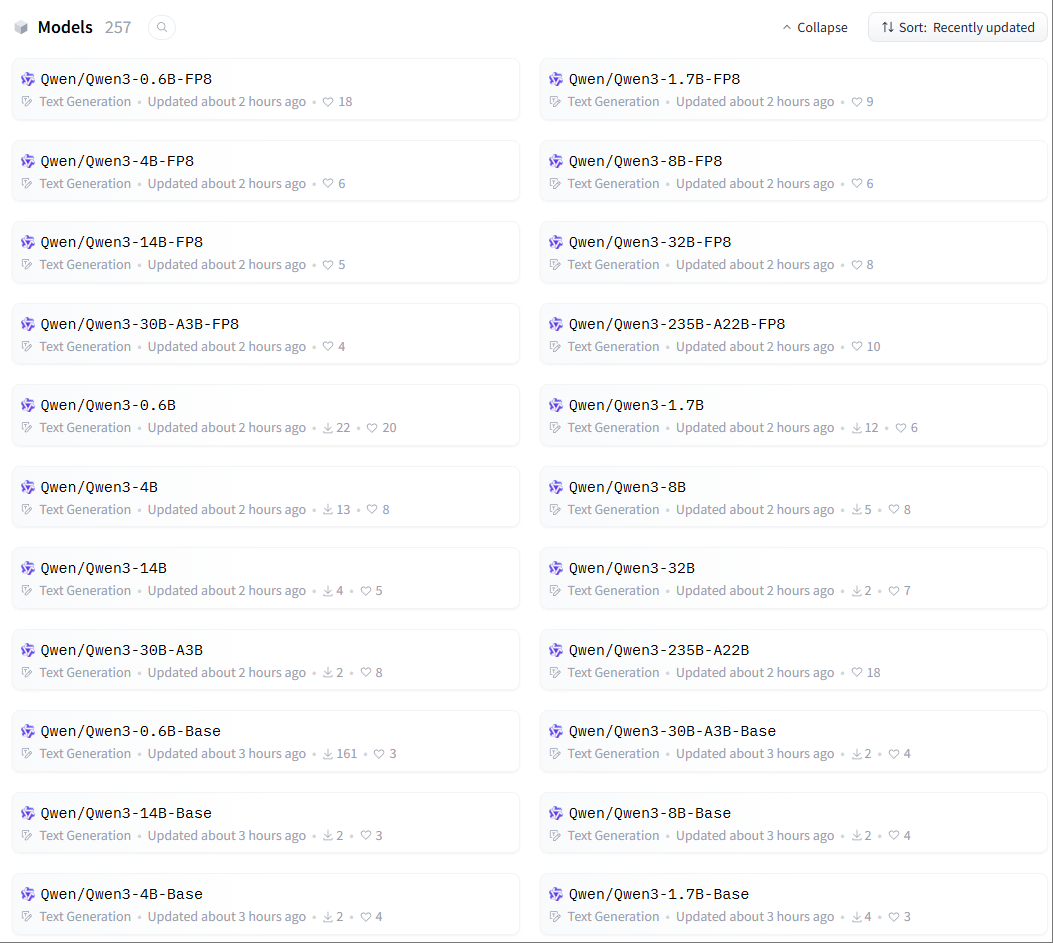Click the Qwen logo icon beside Qwen3-14B

coord(28,569)
